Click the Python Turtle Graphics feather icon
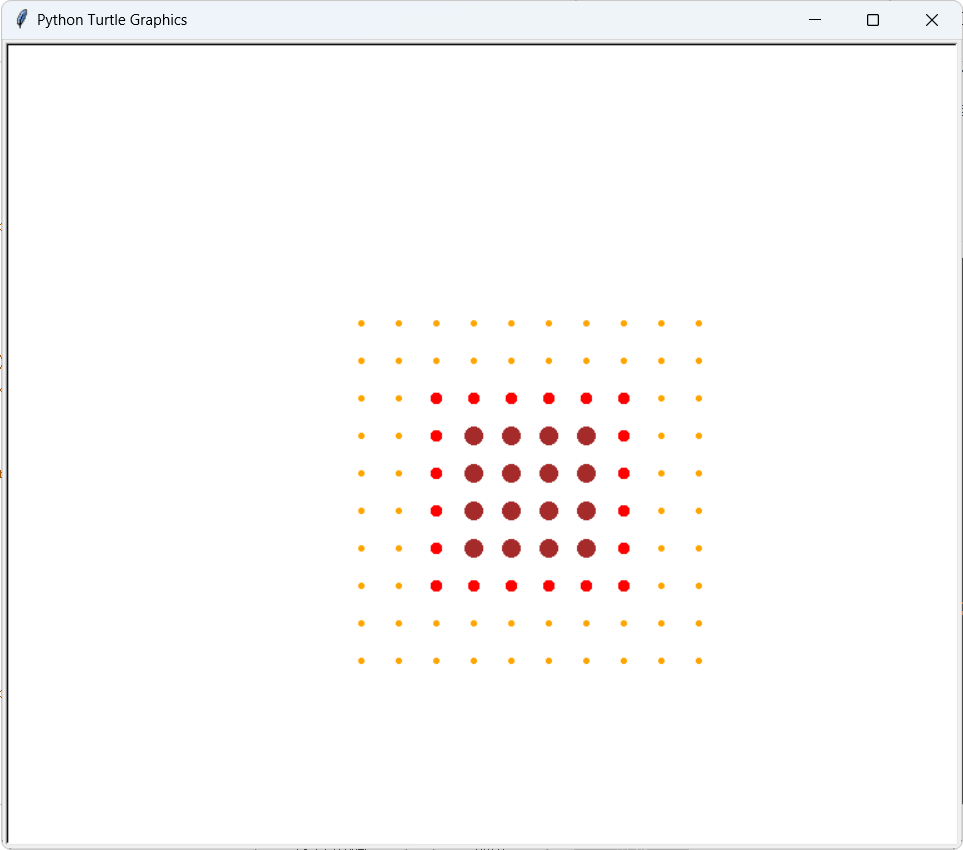The image size is (963, 850). point(21,20)
